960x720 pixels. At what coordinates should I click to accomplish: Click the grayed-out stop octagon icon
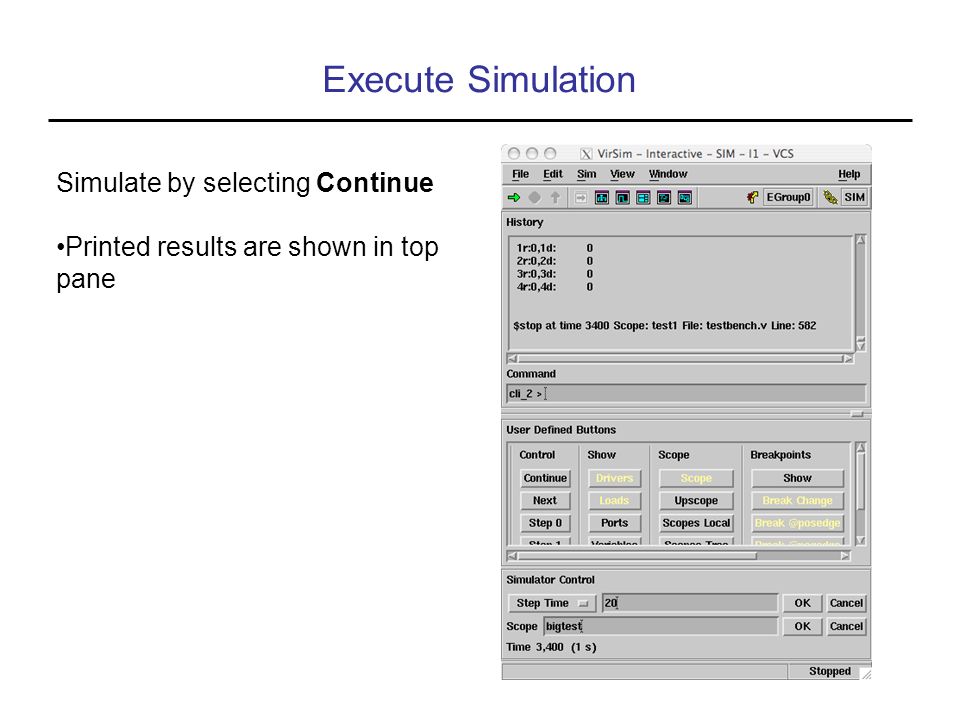[x=534, y=197]
